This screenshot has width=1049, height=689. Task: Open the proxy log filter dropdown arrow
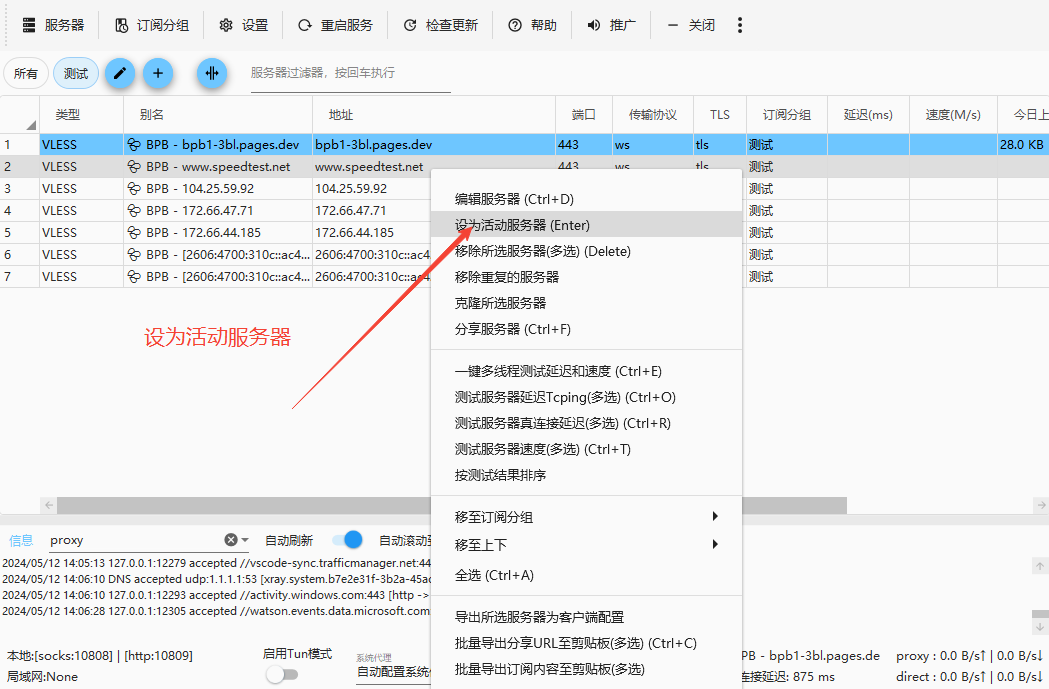coord(246,540)
